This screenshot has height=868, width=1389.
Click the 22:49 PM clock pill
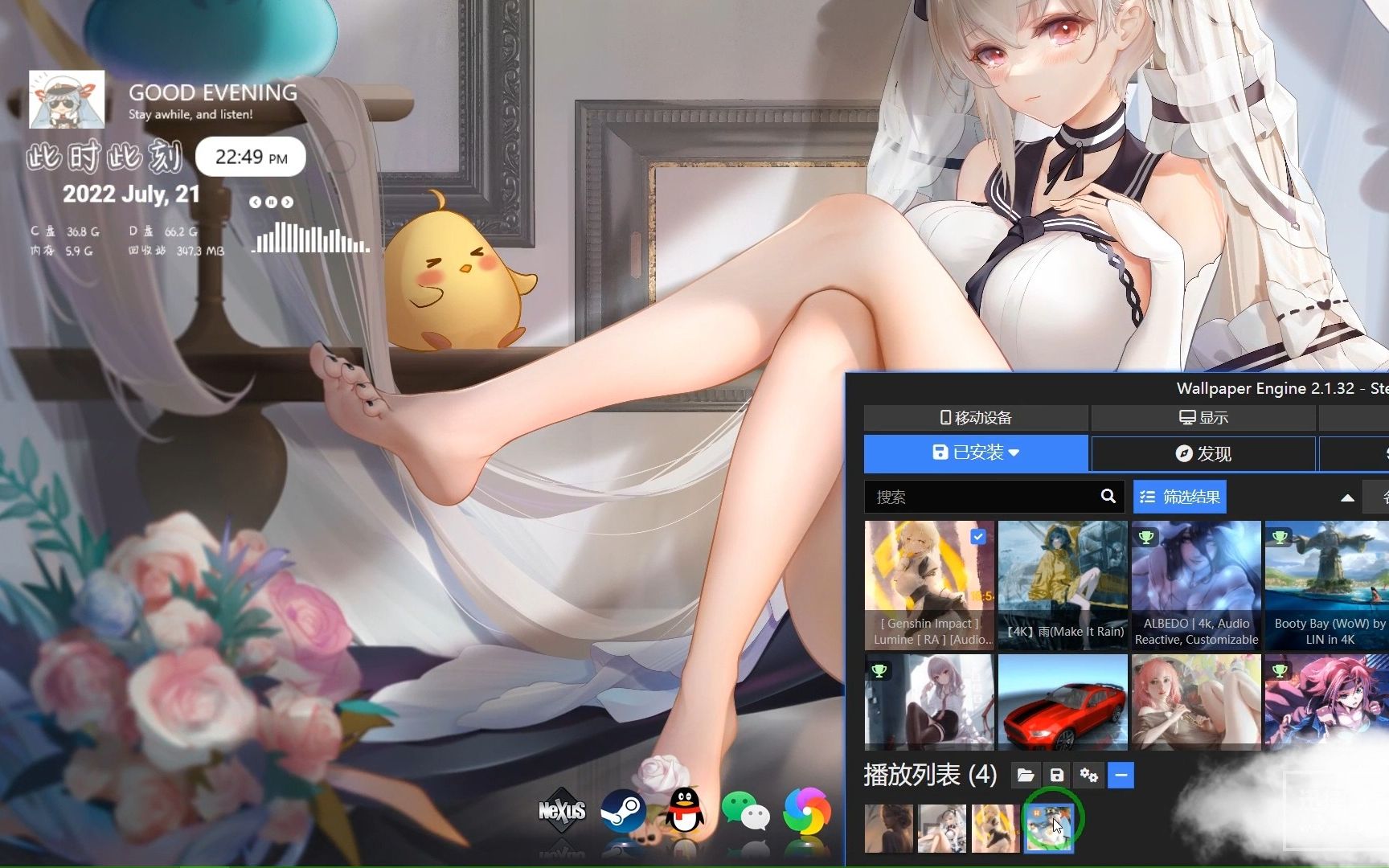(251, 157)
